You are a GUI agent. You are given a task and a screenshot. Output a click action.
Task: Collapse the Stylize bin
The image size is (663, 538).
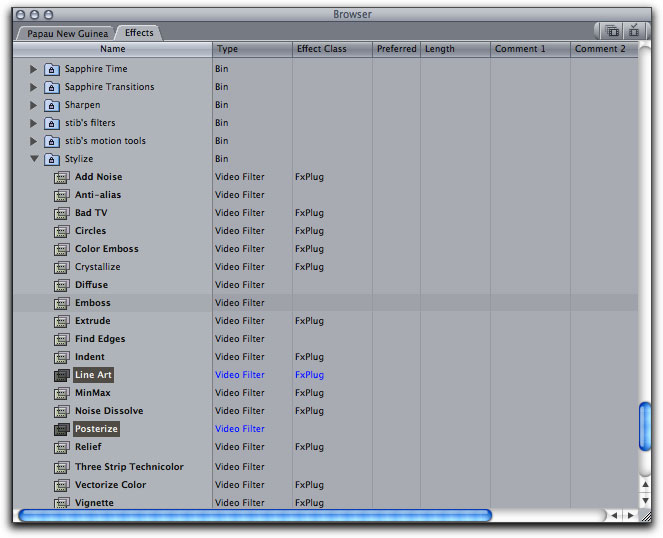point(34,159)
